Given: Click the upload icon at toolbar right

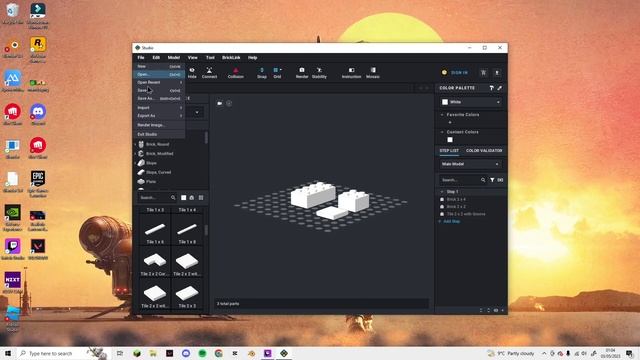Looking at the screenshot, I should pos(497,73).
